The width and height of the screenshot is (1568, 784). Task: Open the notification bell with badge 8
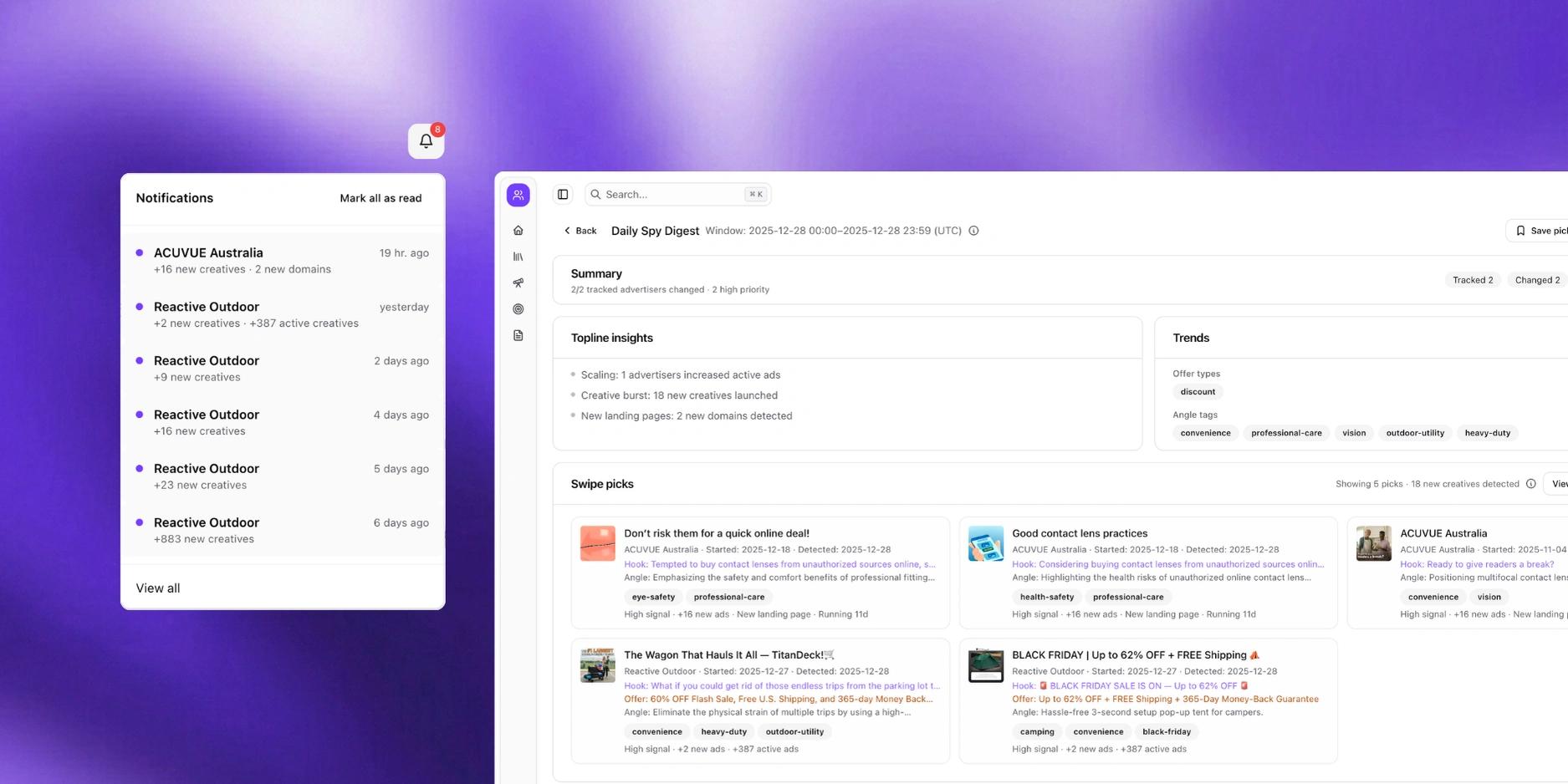pos(426,140)
